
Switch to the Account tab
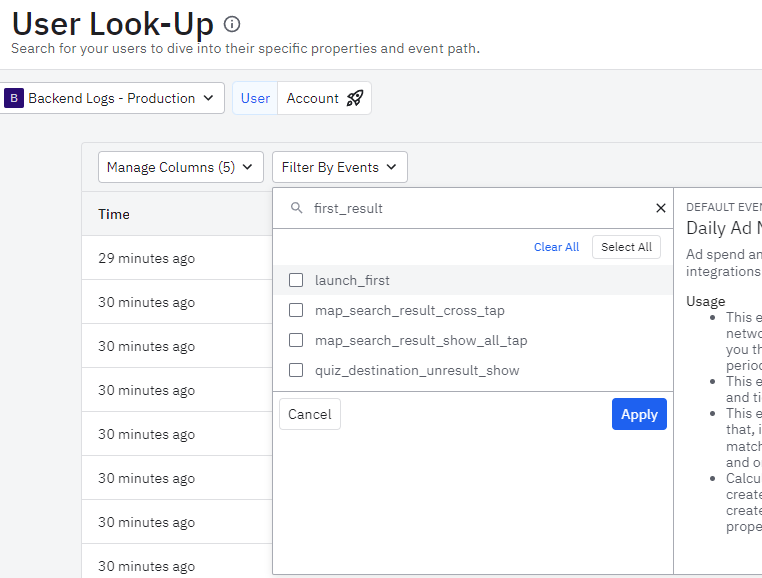[x=313, y=98]
